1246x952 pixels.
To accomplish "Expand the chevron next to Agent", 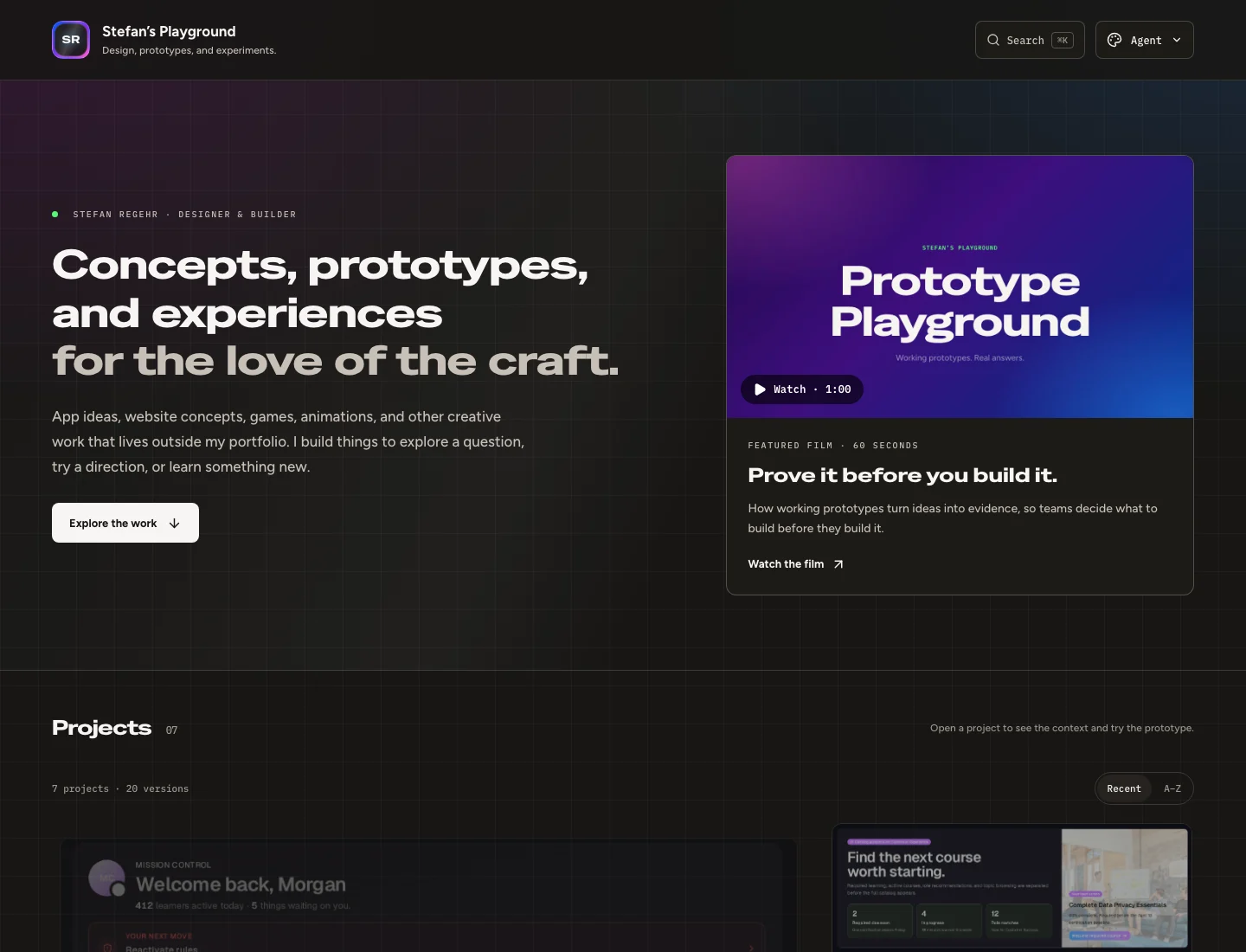I will coord(1177,40).
